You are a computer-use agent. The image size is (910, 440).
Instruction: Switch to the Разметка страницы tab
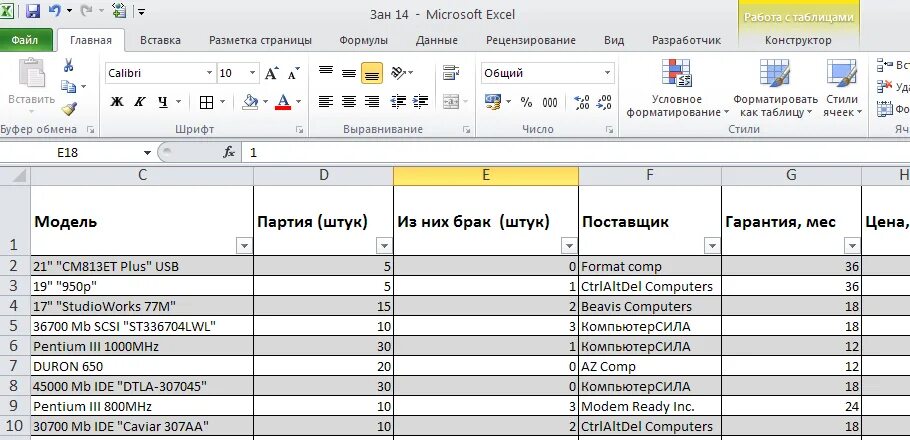tap(260, 40)
